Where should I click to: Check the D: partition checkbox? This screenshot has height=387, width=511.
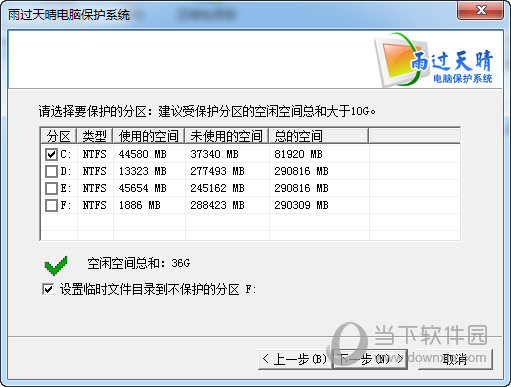click(51, 171)
